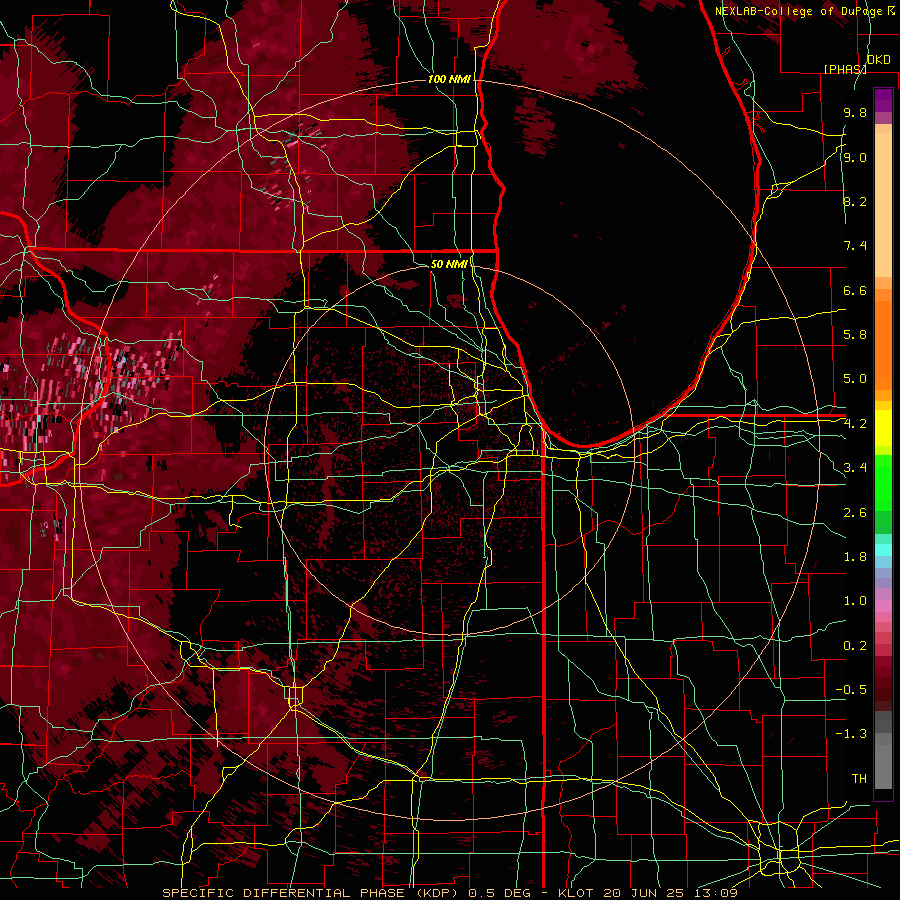Image resolution: width=900 pixels, height=900 pixels.
Task: Click the 3.4 scale value
Action: (x=855, y=468)
